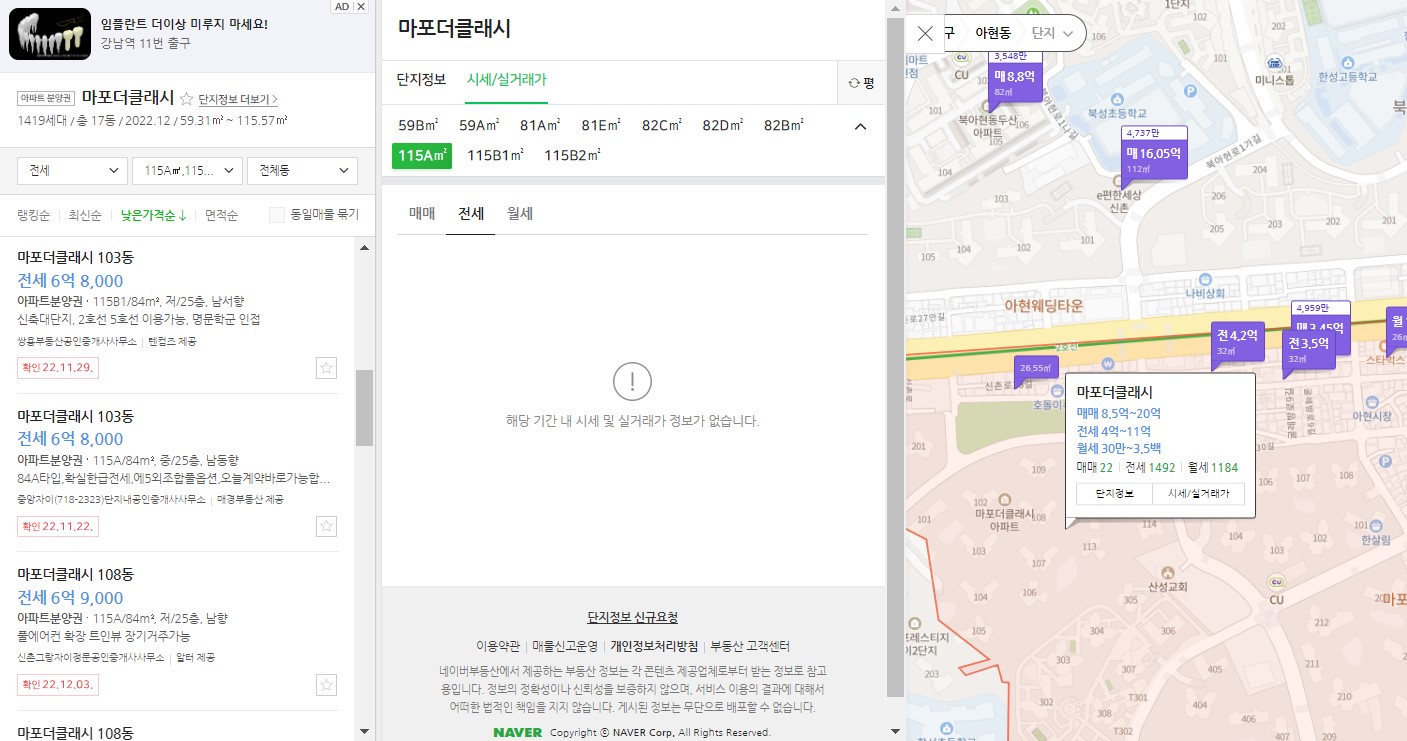The image size is (1407, 741).
Task: Click the listing list scrollbar up arrow
Action: [364, 246]
